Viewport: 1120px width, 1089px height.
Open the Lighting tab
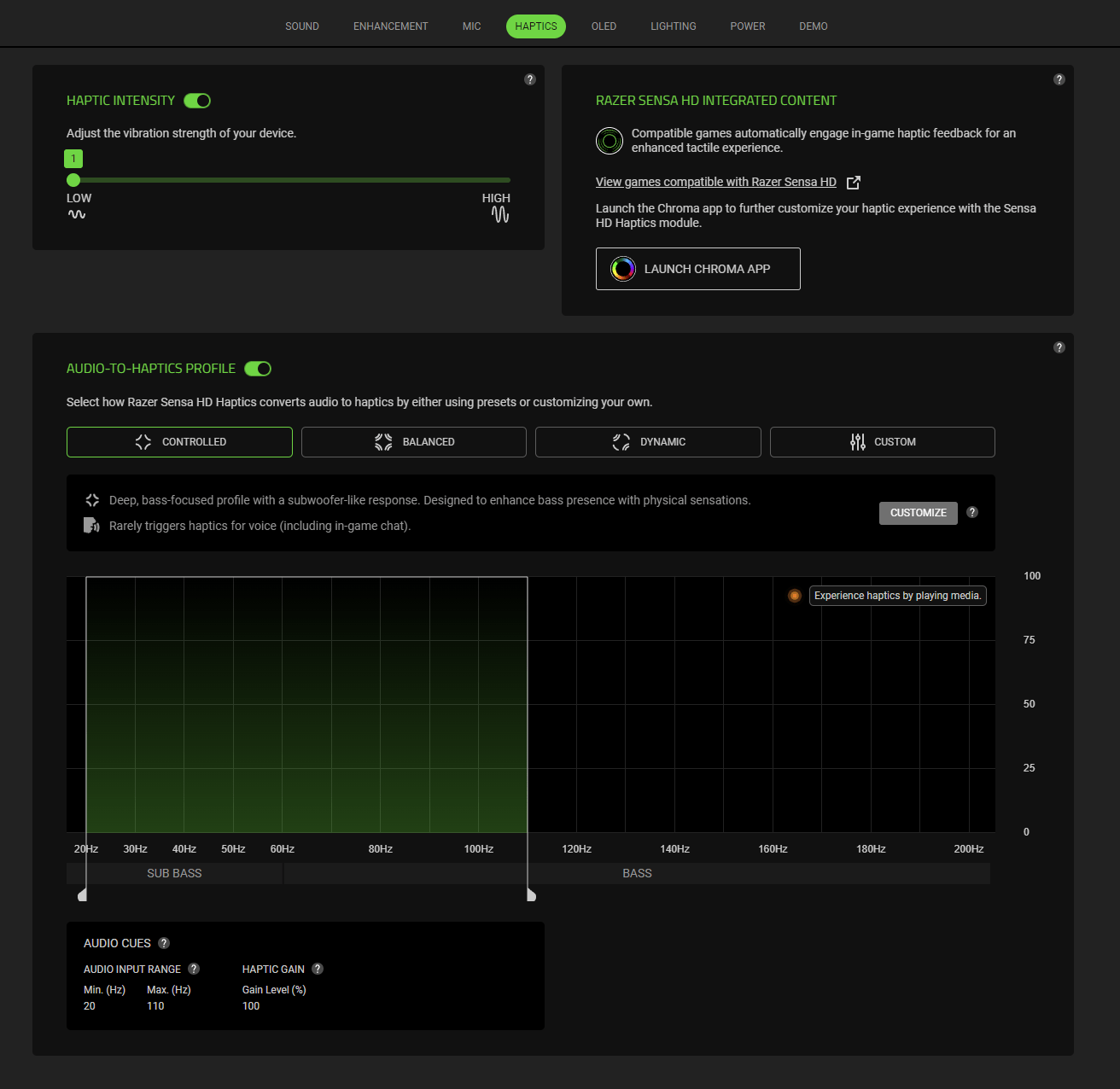[673, 26]
